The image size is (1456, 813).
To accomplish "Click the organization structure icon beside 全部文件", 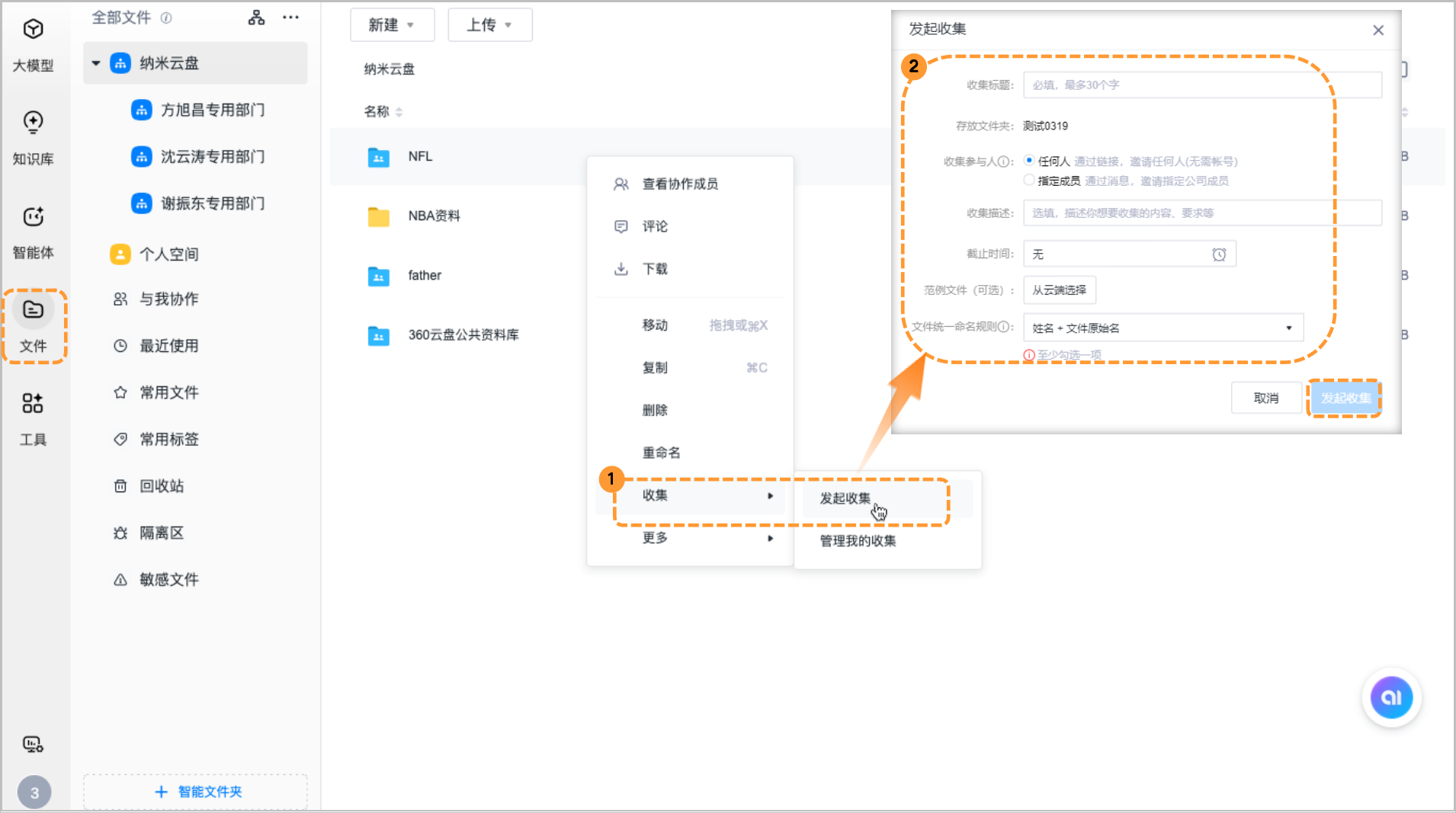I will 257,17.
